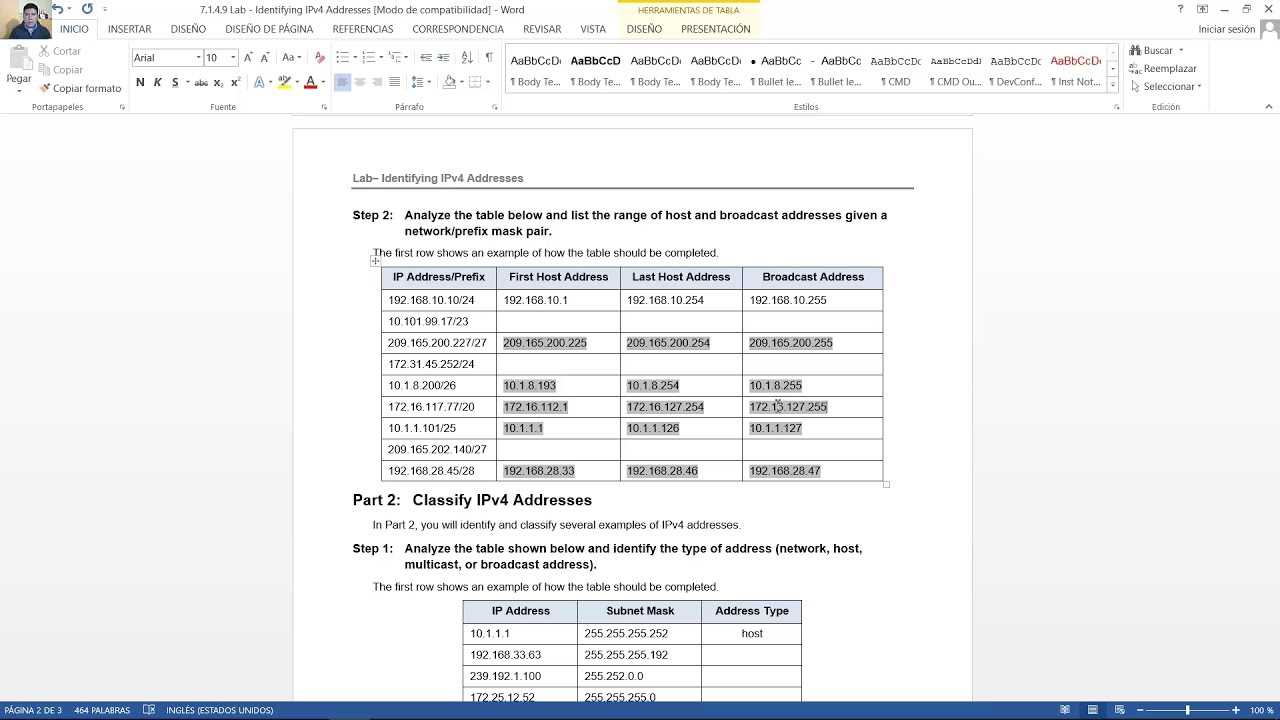Viewport: 1280px width, 720px height.
Task: Center the paragraph text
Action: pyautogui.click(x=360, y=82)
